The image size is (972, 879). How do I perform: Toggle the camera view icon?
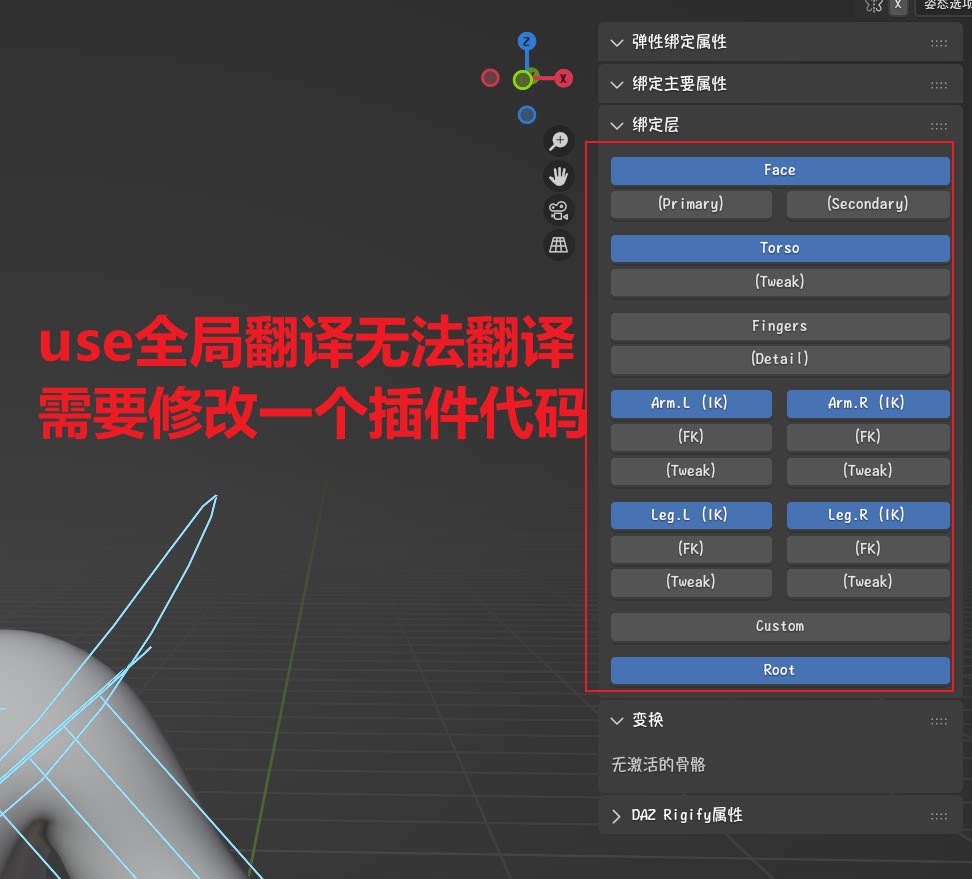click(559, 211)
